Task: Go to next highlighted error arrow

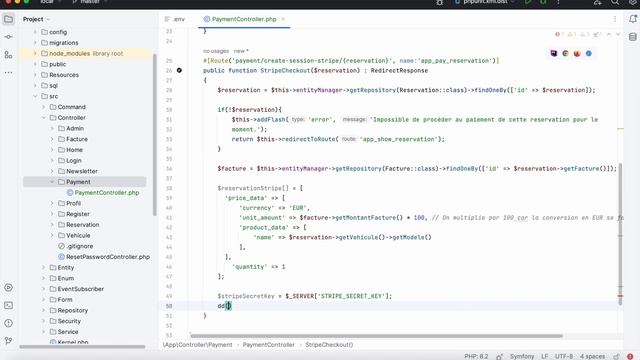Action: click(618, 35)
